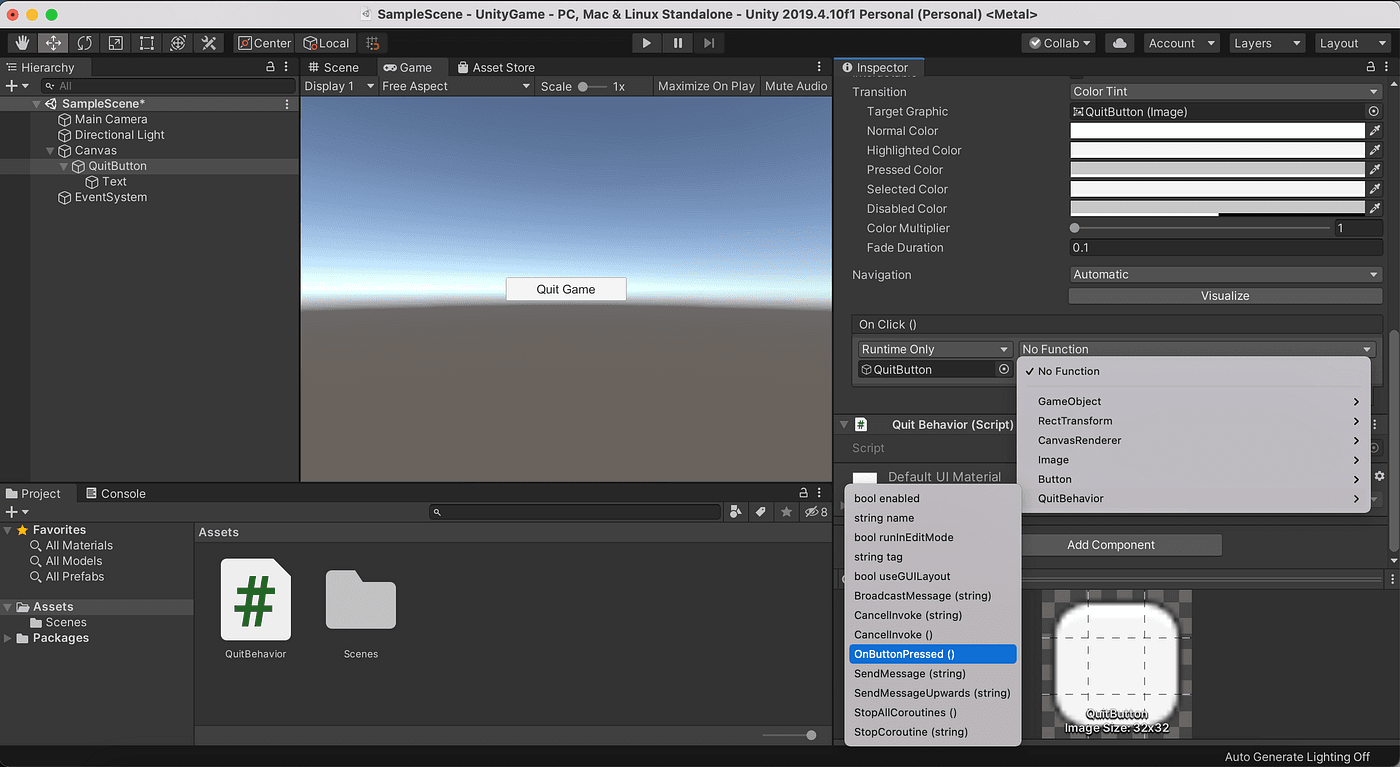1400x767 pixels.
Task: Select the combined Transform tool
Action: (x=178, y=43)
